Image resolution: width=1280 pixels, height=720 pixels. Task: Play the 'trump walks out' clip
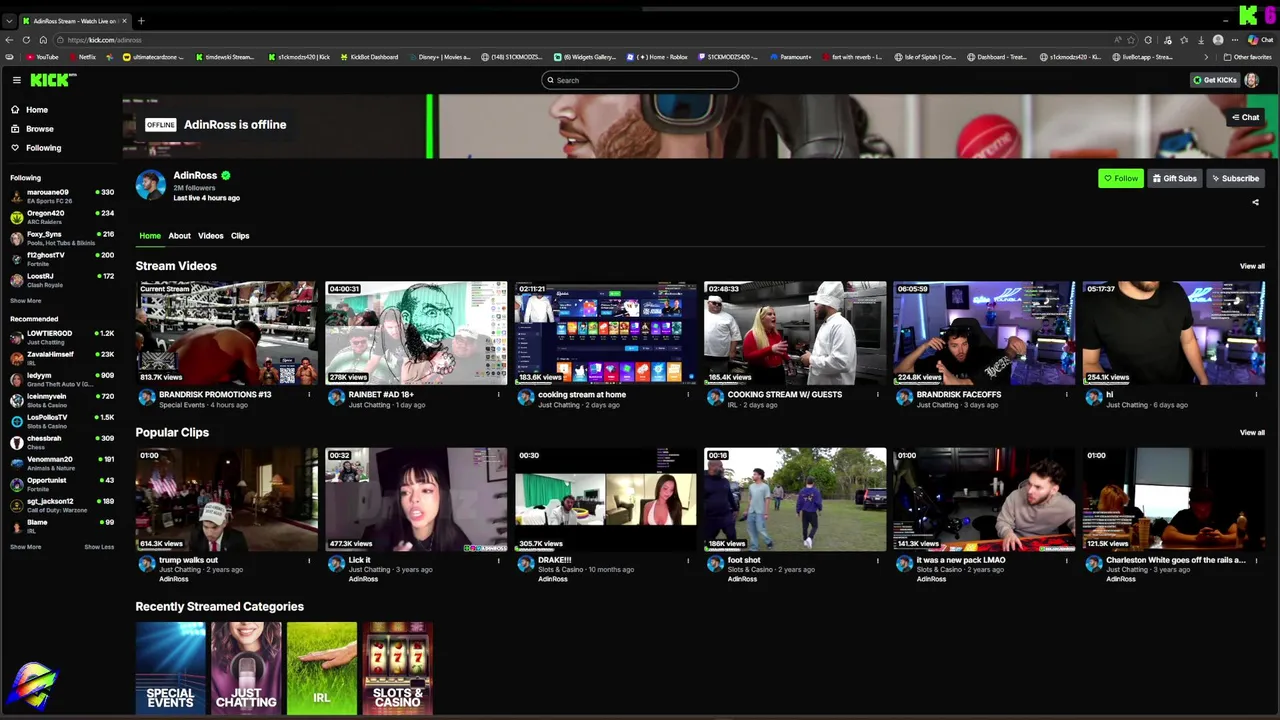[x=227, y=499]
